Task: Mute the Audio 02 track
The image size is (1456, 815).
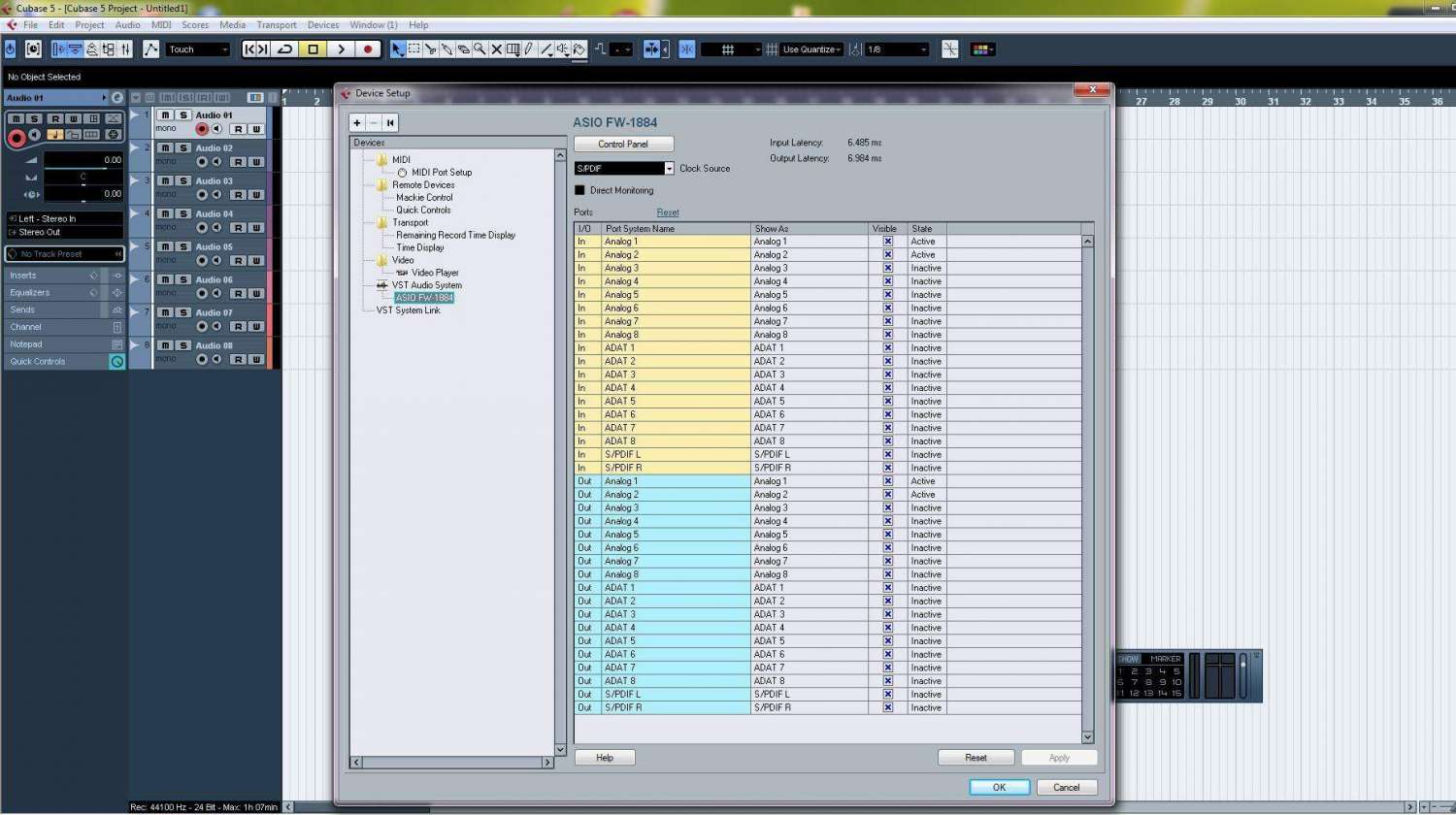Action: 166,148
